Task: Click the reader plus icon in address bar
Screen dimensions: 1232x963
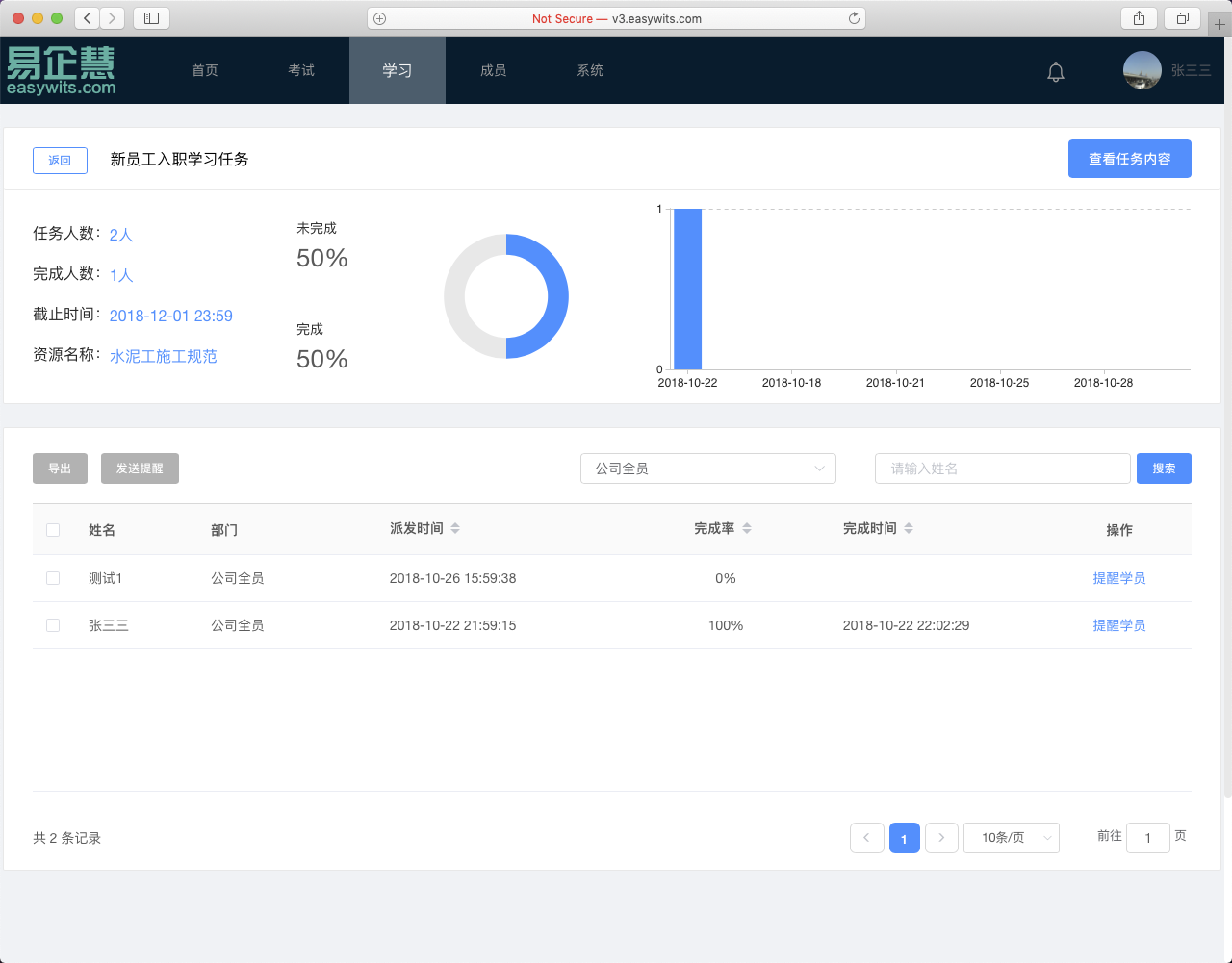Action: (380, 18)
